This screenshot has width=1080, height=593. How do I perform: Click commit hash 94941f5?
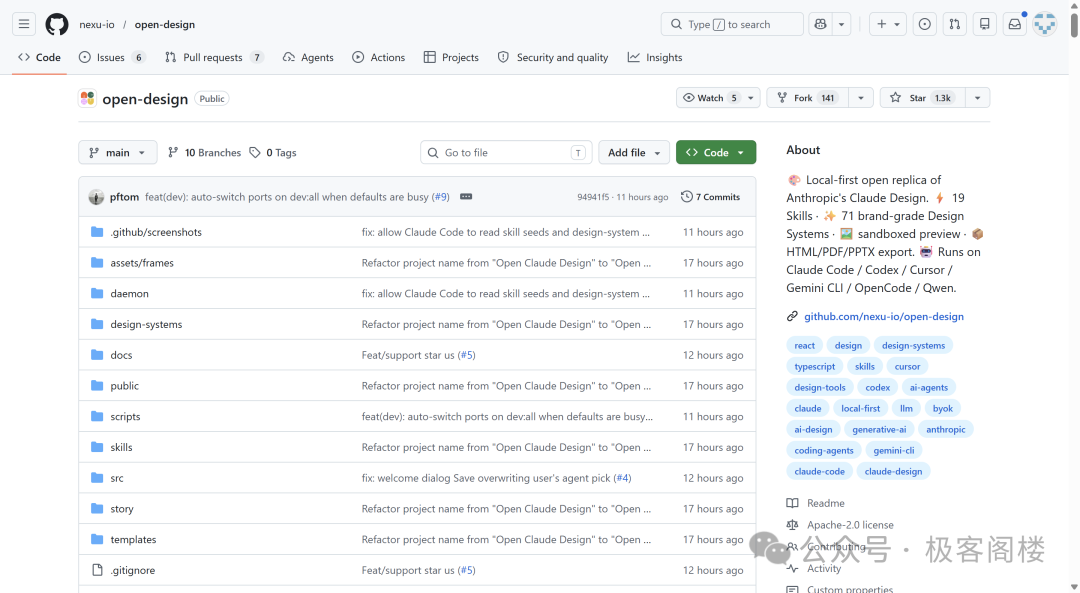pyautogui.click(x=593, y=197)
